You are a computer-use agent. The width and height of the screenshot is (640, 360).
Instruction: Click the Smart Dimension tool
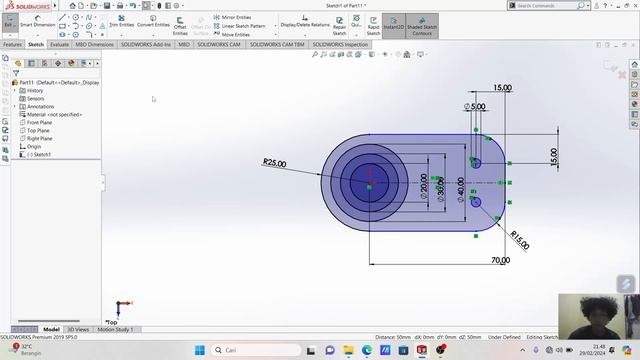(38, 21)
